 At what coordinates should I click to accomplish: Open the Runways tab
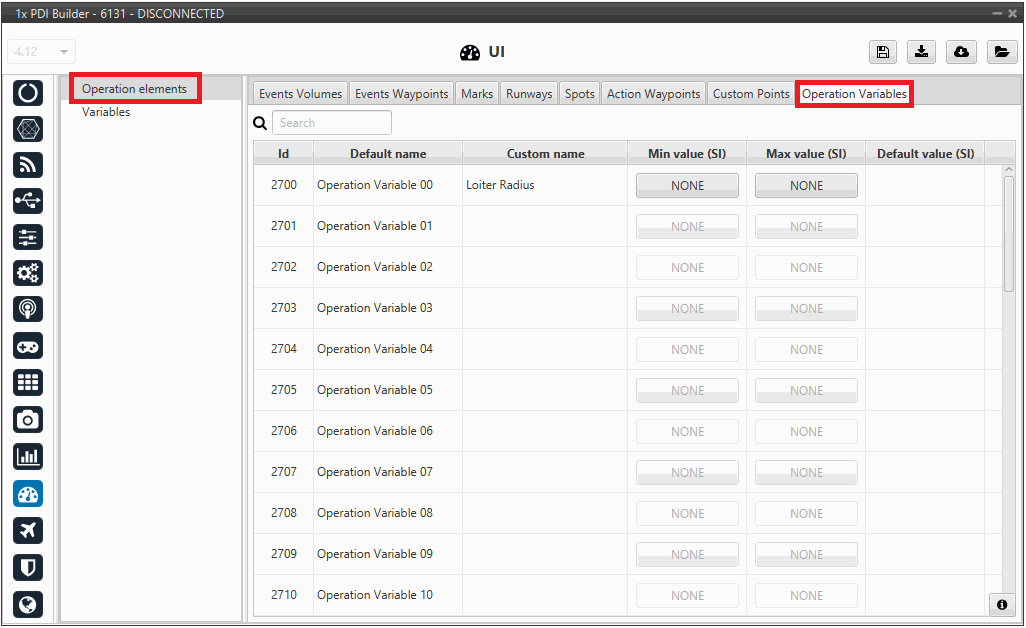click(528, 94)
